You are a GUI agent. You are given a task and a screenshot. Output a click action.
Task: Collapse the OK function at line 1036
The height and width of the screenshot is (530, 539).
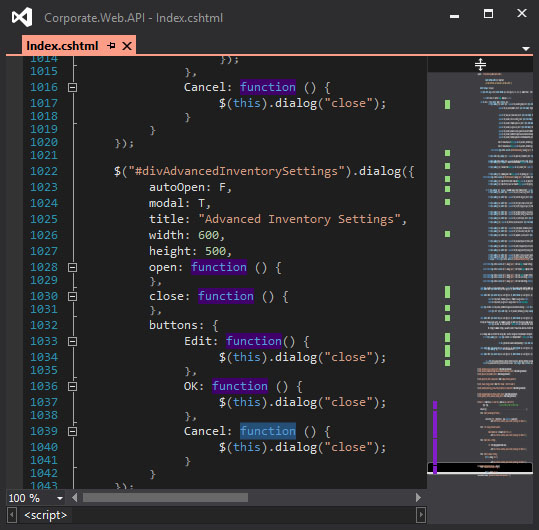tap(72, 386)
